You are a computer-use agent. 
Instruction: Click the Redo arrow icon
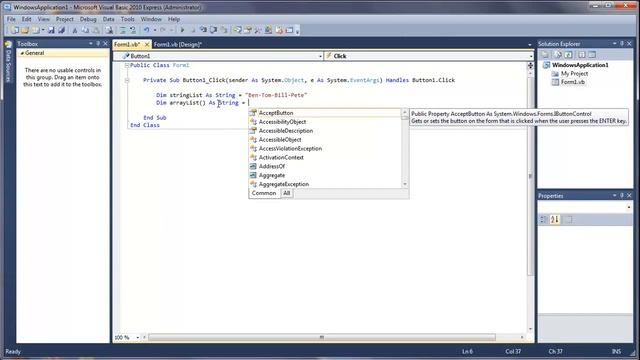(162, 30)
